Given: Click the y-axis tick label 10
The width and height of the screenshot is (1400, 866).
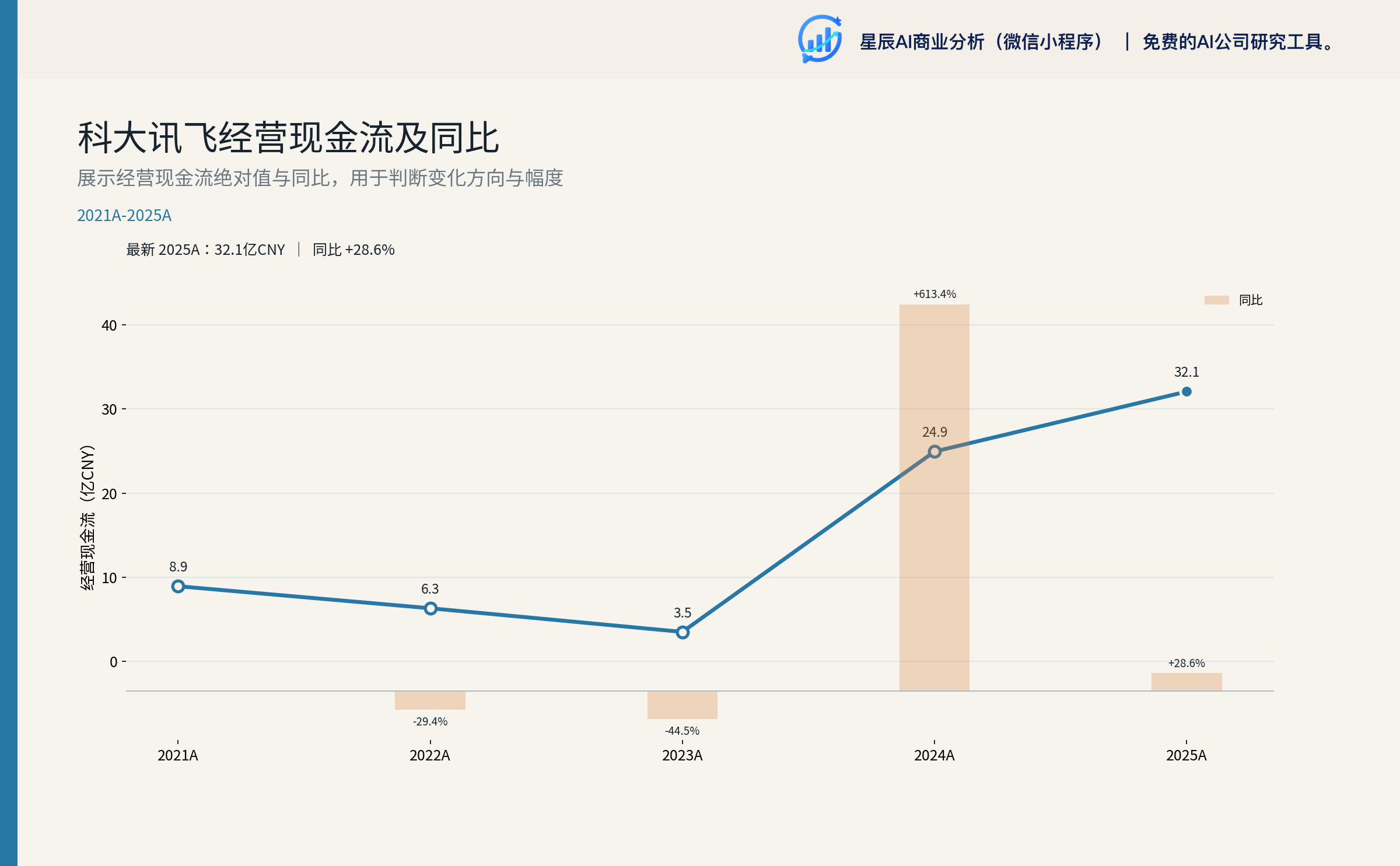Looking at the screenshot, I should coord(109,578).
